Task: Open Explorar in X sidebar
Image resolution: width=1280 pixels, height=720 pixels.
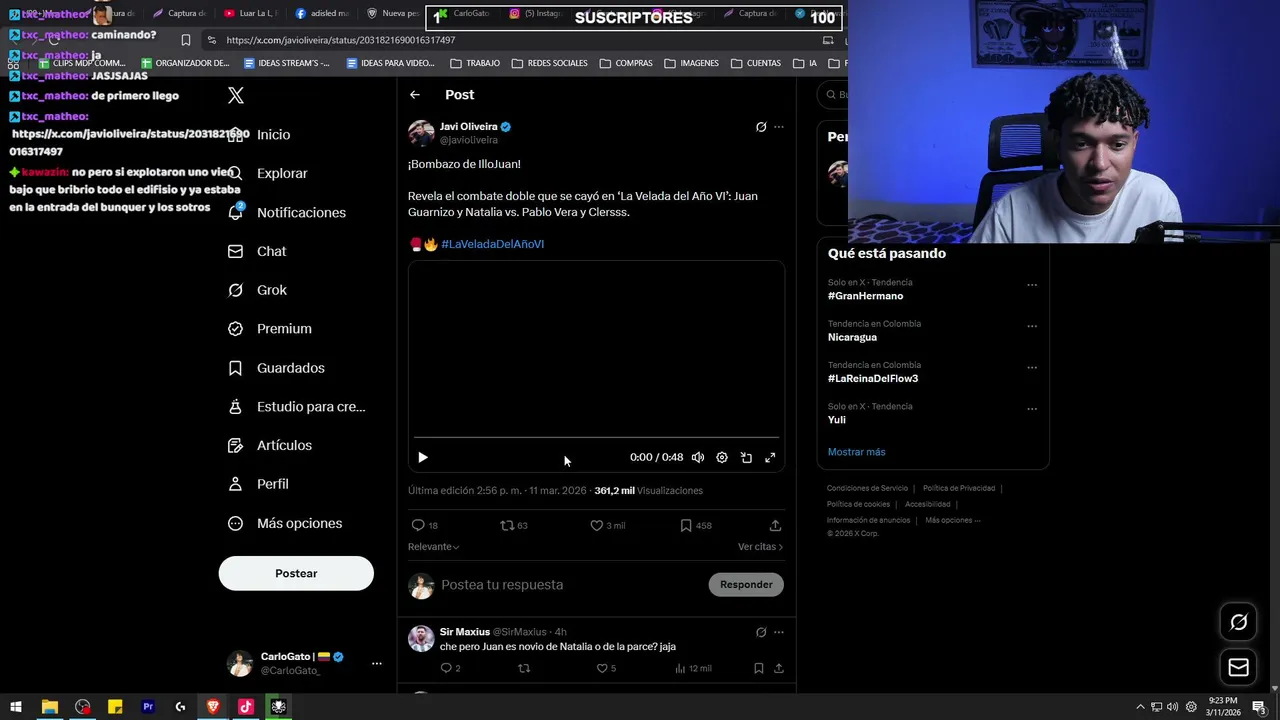Action: coord(282,173)
